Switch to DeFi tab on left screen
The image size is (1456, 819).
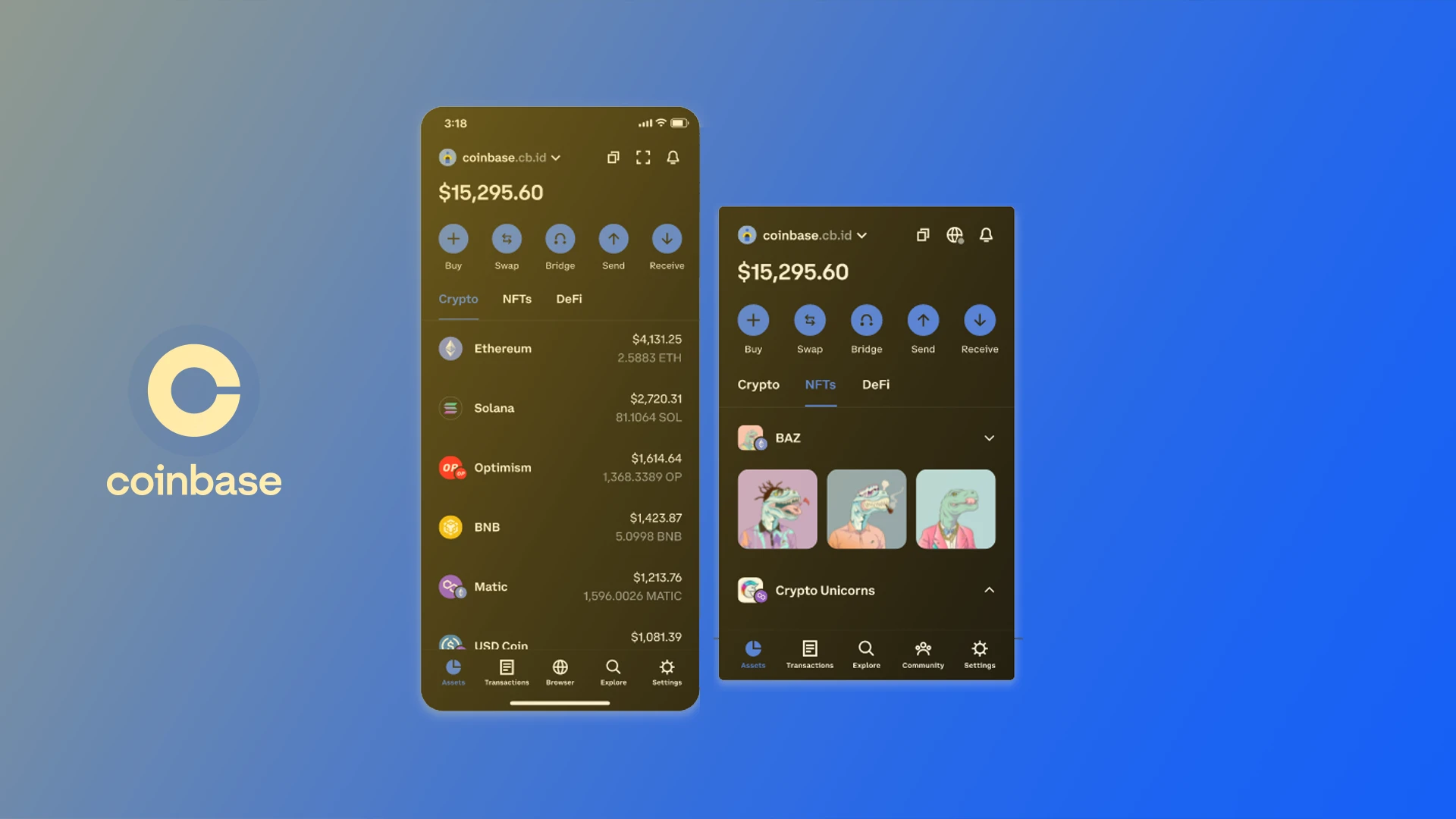[x=569, y=298]
